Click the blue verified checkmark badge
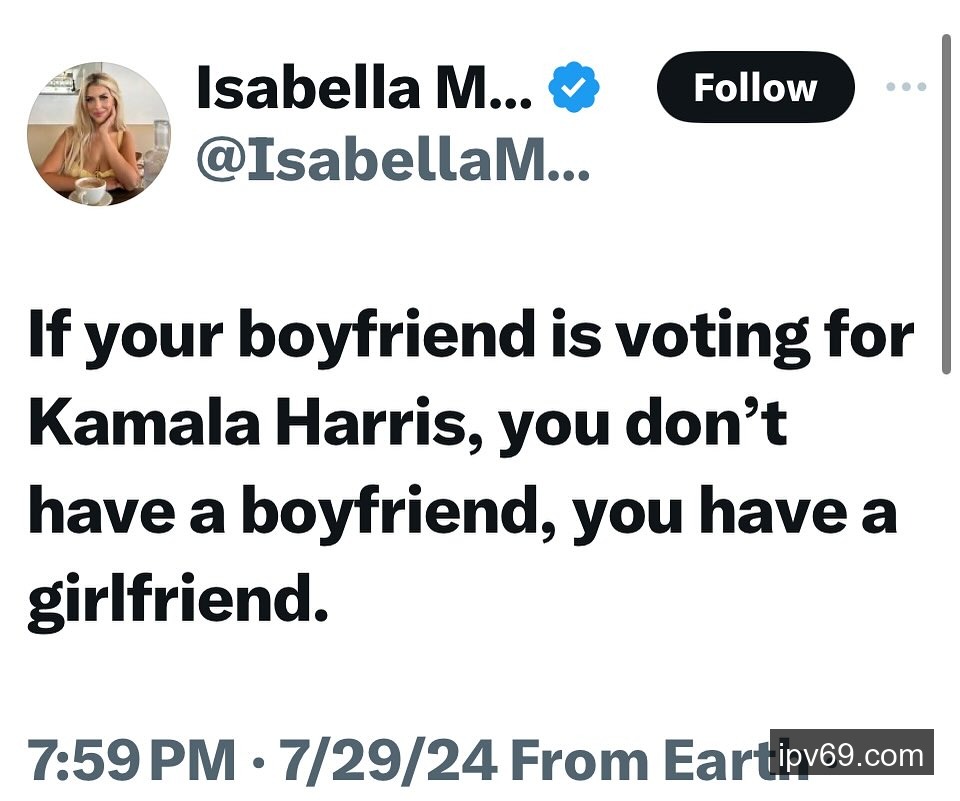960x801 pixels. click(574, 89)
